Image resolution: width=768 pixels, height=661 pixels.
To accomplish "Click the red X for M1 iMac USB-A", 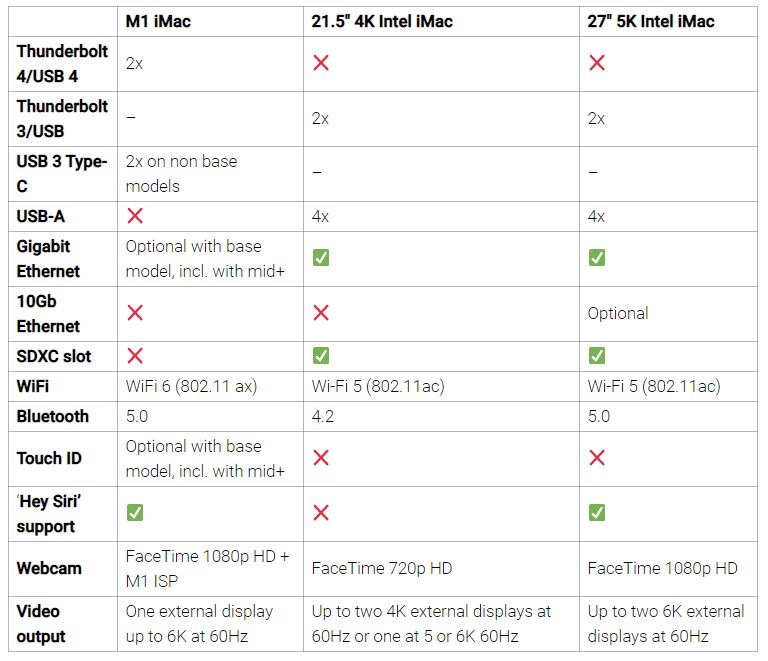I will pyautogui.click(x=135, y=215).
